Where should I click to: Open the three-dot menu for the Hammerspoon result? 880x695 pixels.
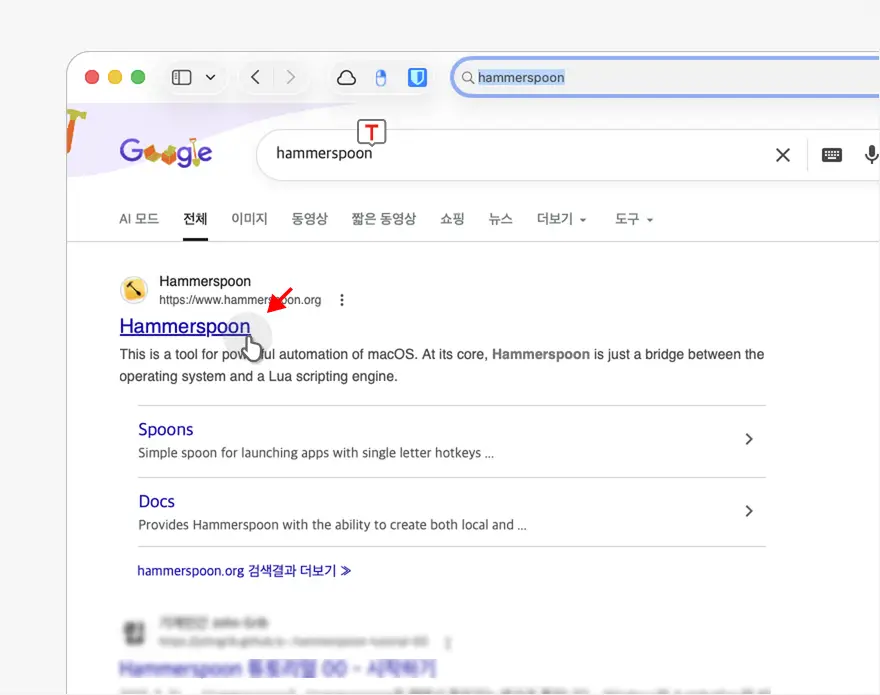[x=342, y=300]
